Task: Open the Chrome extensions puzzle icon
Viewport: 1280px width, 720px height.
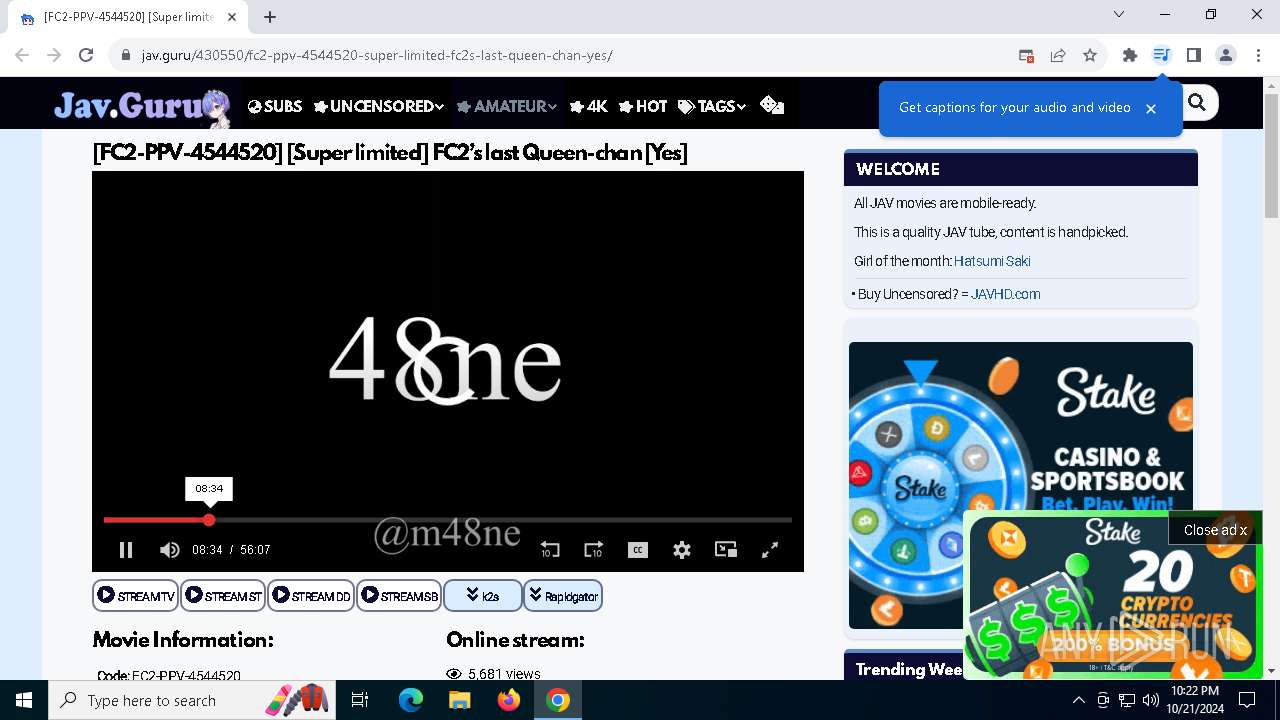Action: point(1130,55)
